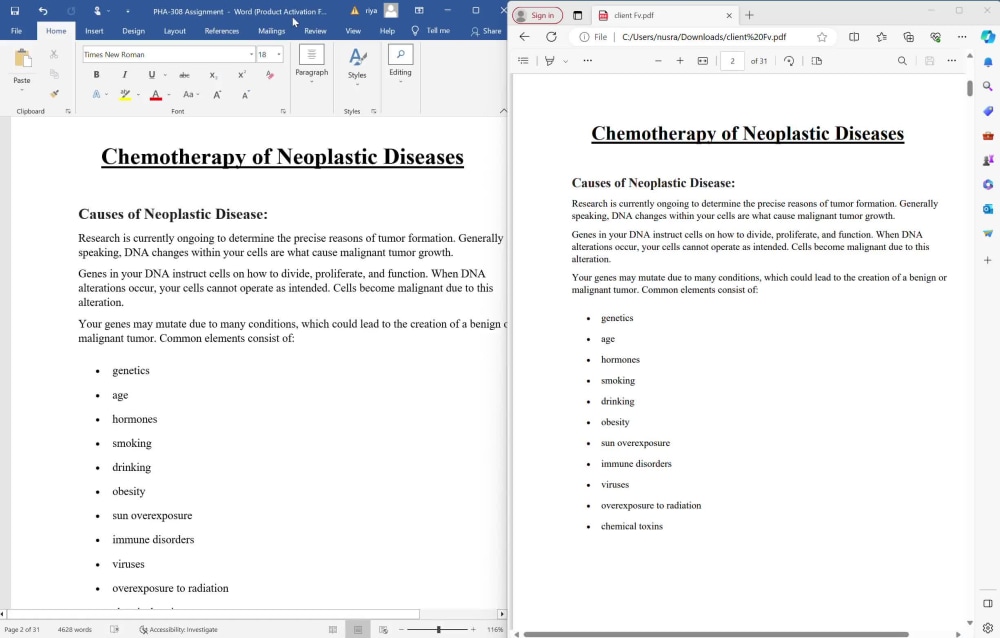The height and width of the screenshot is (638, 1000).
Task: Switch Word to Read Mode view
Action: [333, 630]
